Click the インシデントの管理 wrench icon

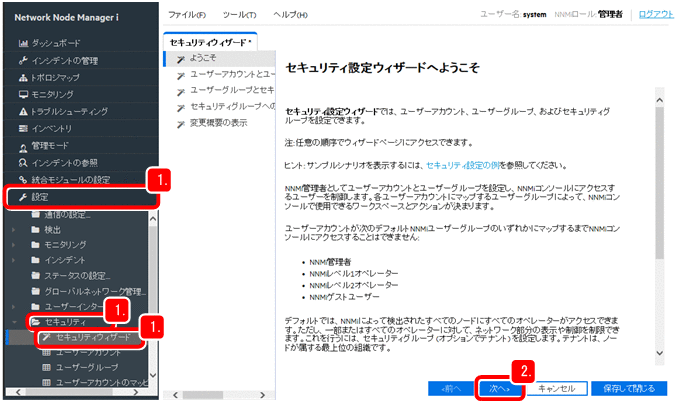[x=23, y=61]
